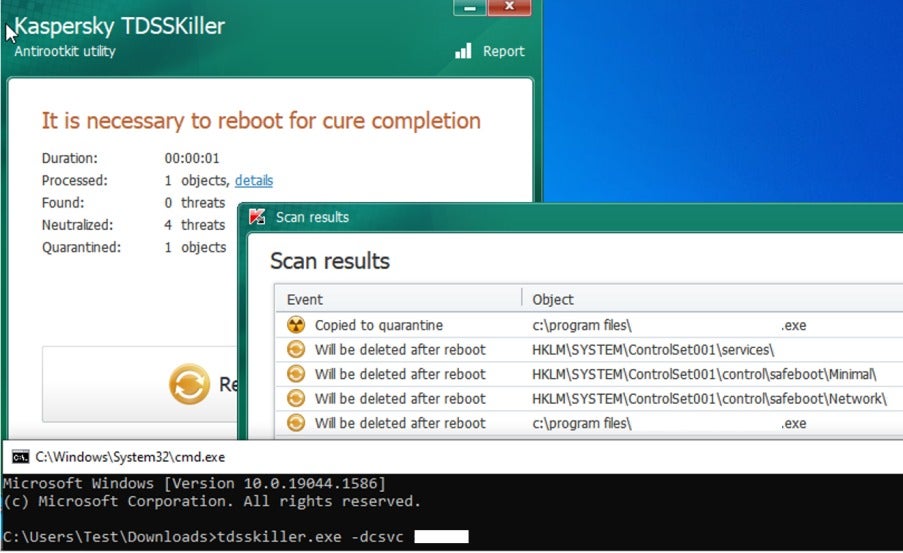This screenshot has width=903, height=553.
Task: Select the services row 'Will be deleted after reboot' text
Action: [400, 350]
